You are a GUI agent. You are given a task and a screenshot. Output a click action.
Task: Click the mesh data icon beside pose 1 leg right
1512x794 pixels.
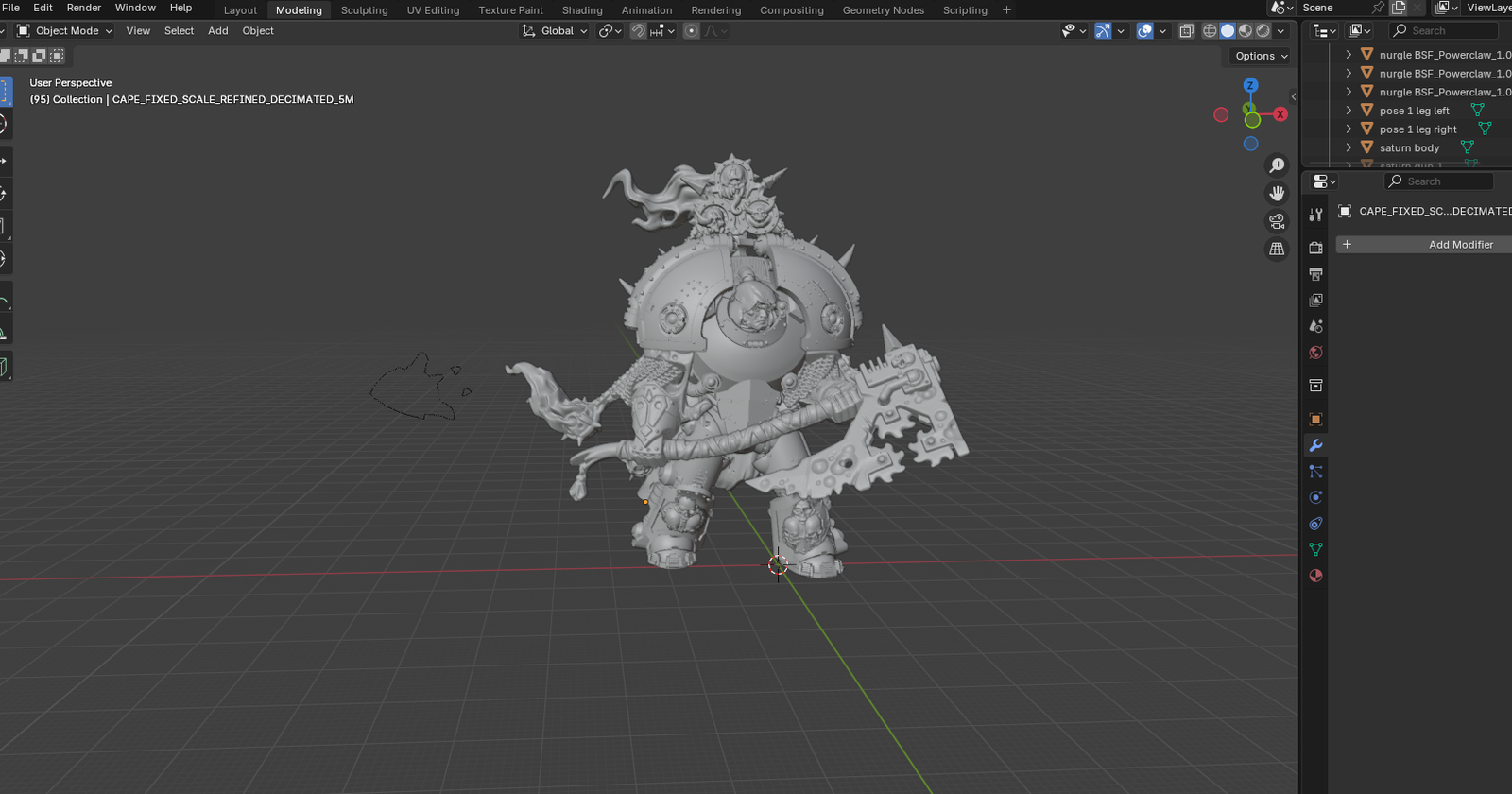click(1485, 129)
